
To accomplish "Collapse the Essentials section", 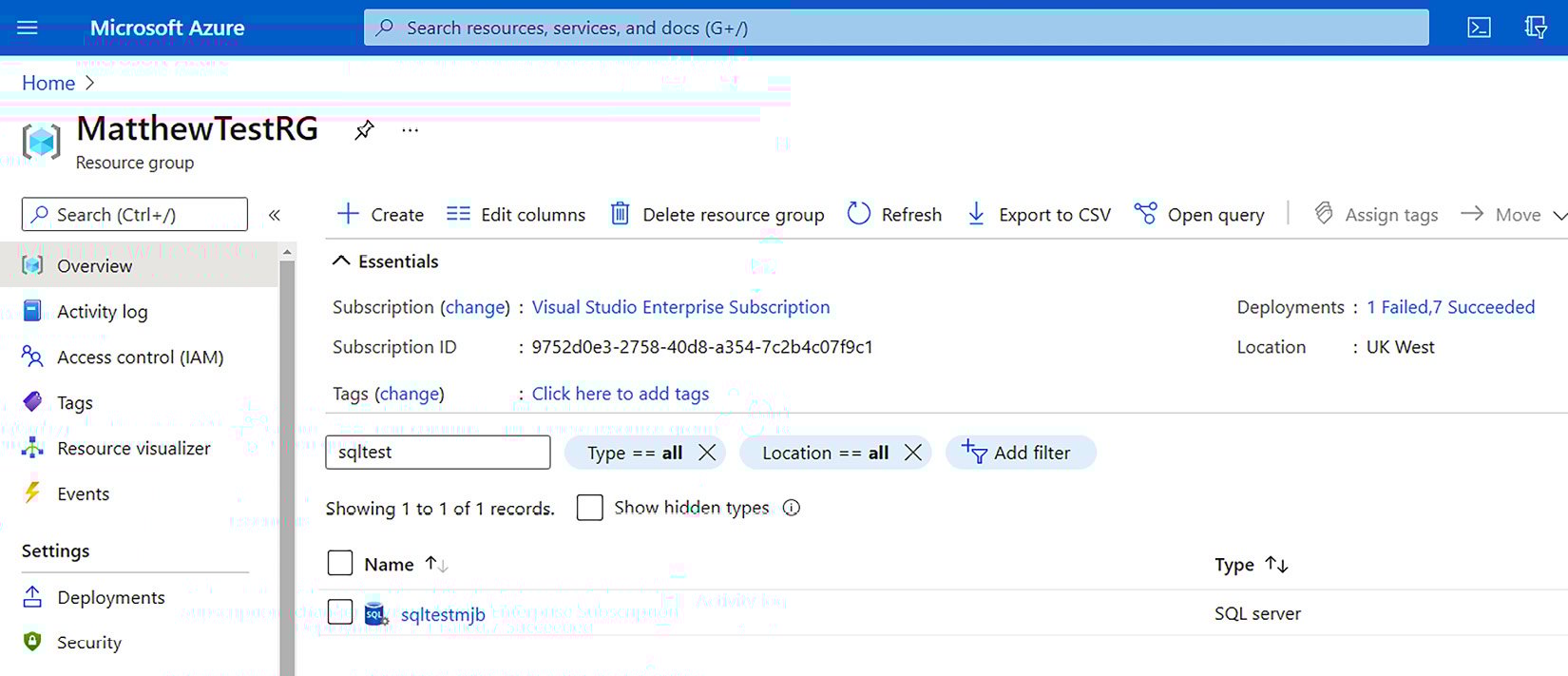I will [385, 261].
